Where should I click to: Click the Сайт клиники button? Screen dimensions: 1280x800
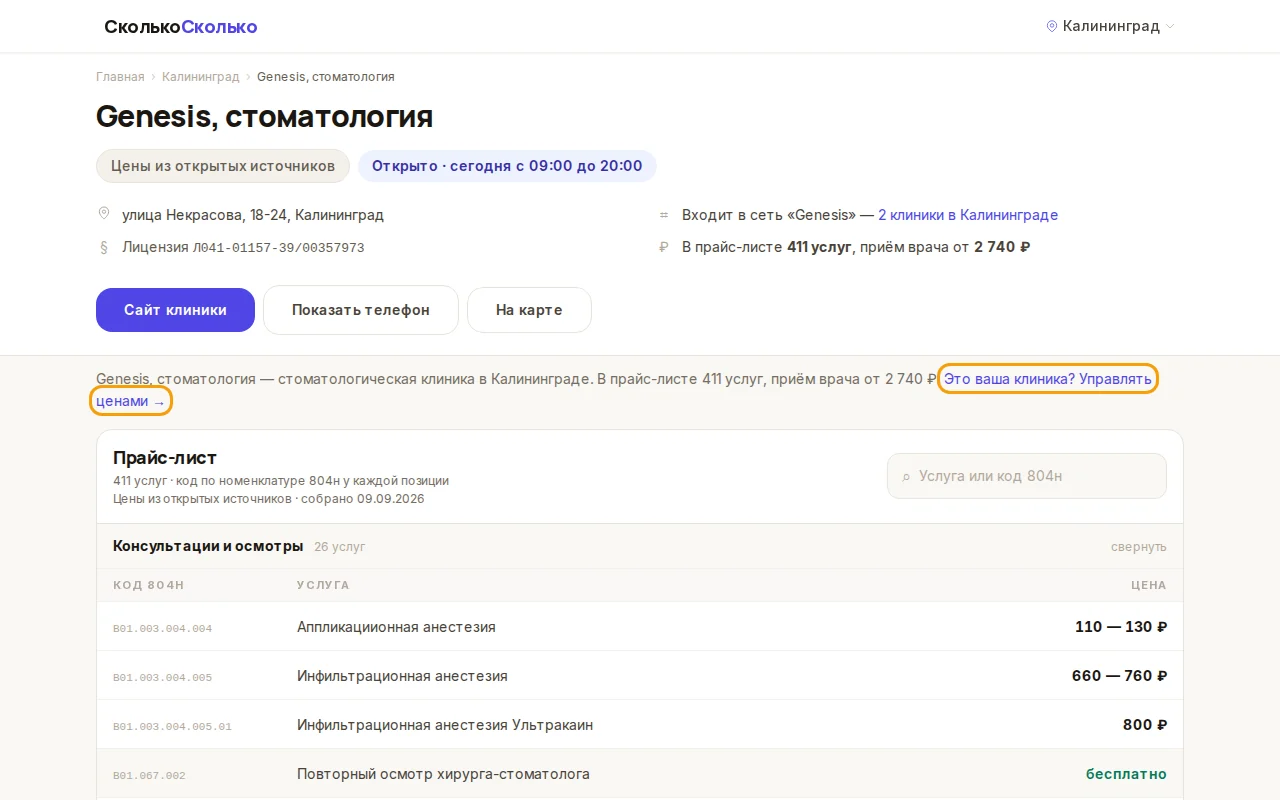point(175,310)
